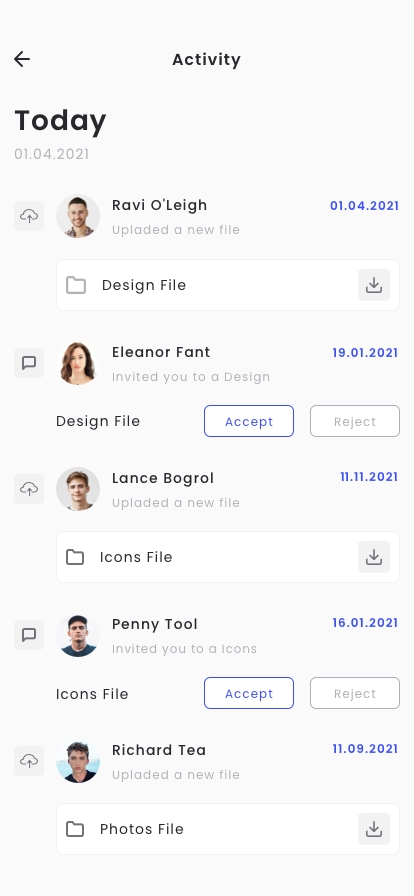The width and height of the screenshot is (414, 896).
Task: Click the date 19.01.2021
Action: click(365, 353)
